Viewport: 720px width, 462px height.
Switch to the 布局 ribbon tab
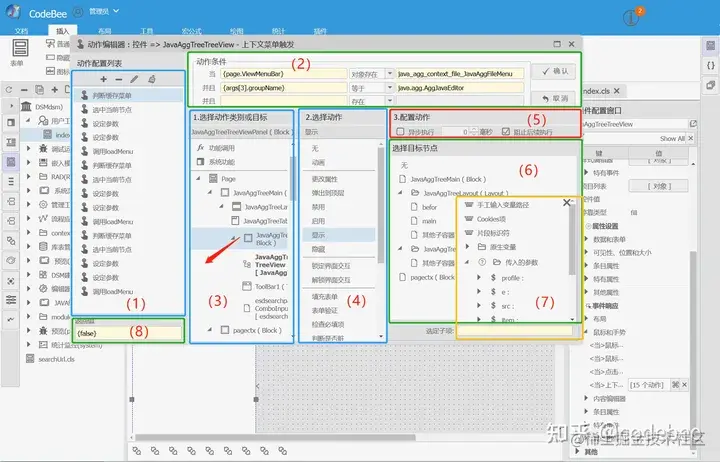[x=105, y=31]
